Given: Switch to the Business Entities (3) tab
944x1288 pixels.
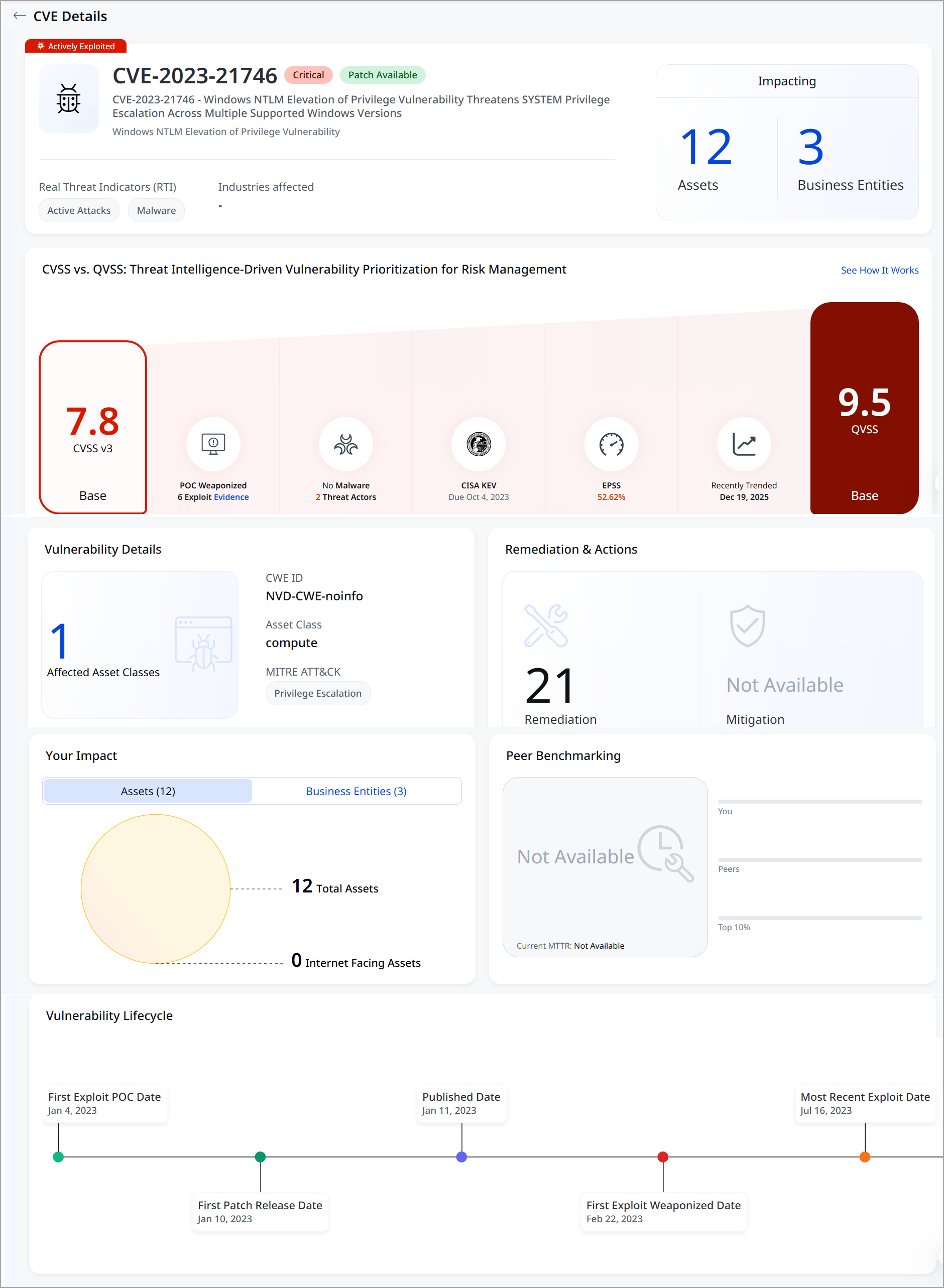Looking at the screenshot, I should 356,791.
